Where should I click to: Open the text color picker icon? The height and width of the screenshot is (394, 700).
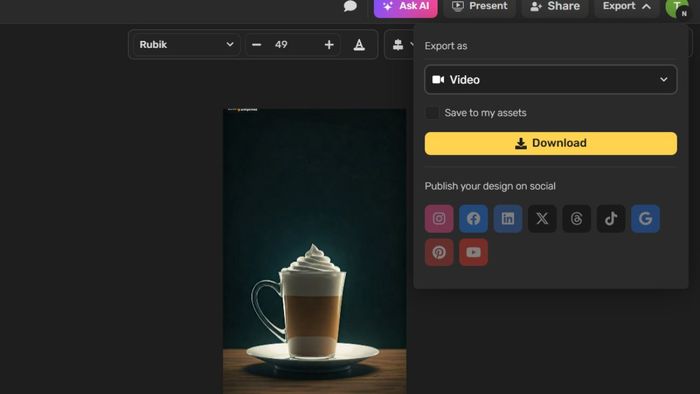359,45
